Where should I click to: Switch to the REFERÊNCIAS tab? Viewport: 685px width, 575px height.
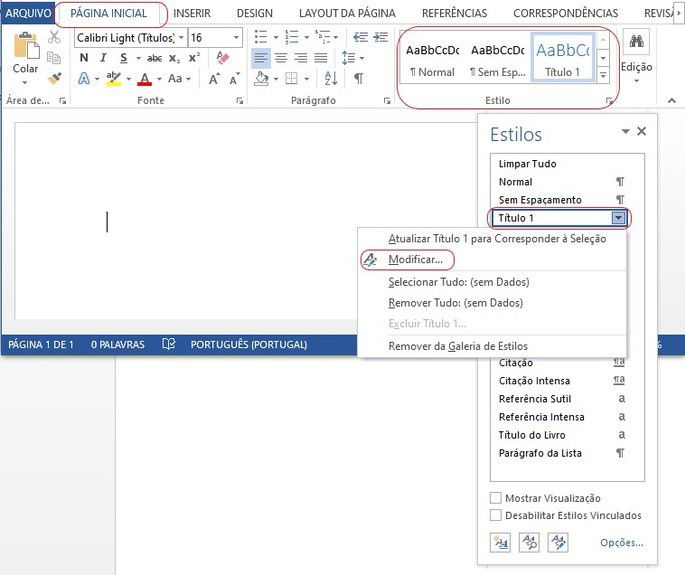tap(454, 13)
